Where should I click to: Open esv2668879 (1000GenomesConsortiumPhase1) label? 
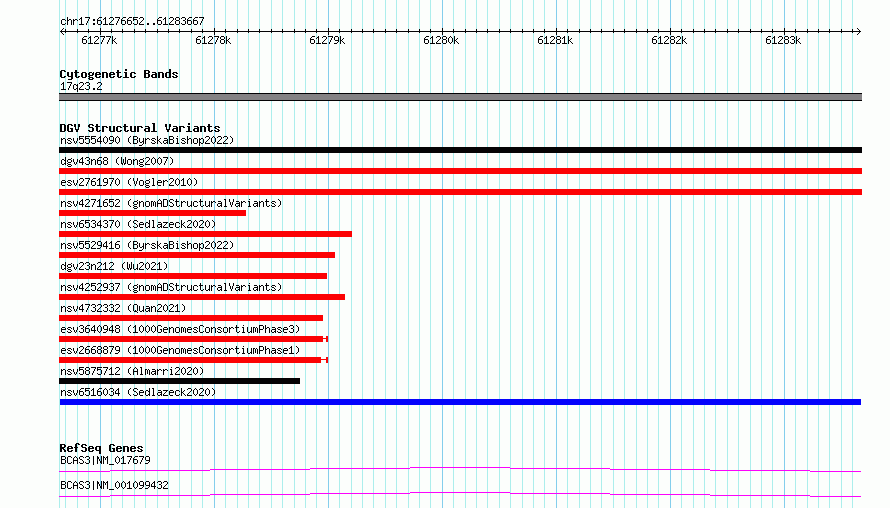pos(180,350)
